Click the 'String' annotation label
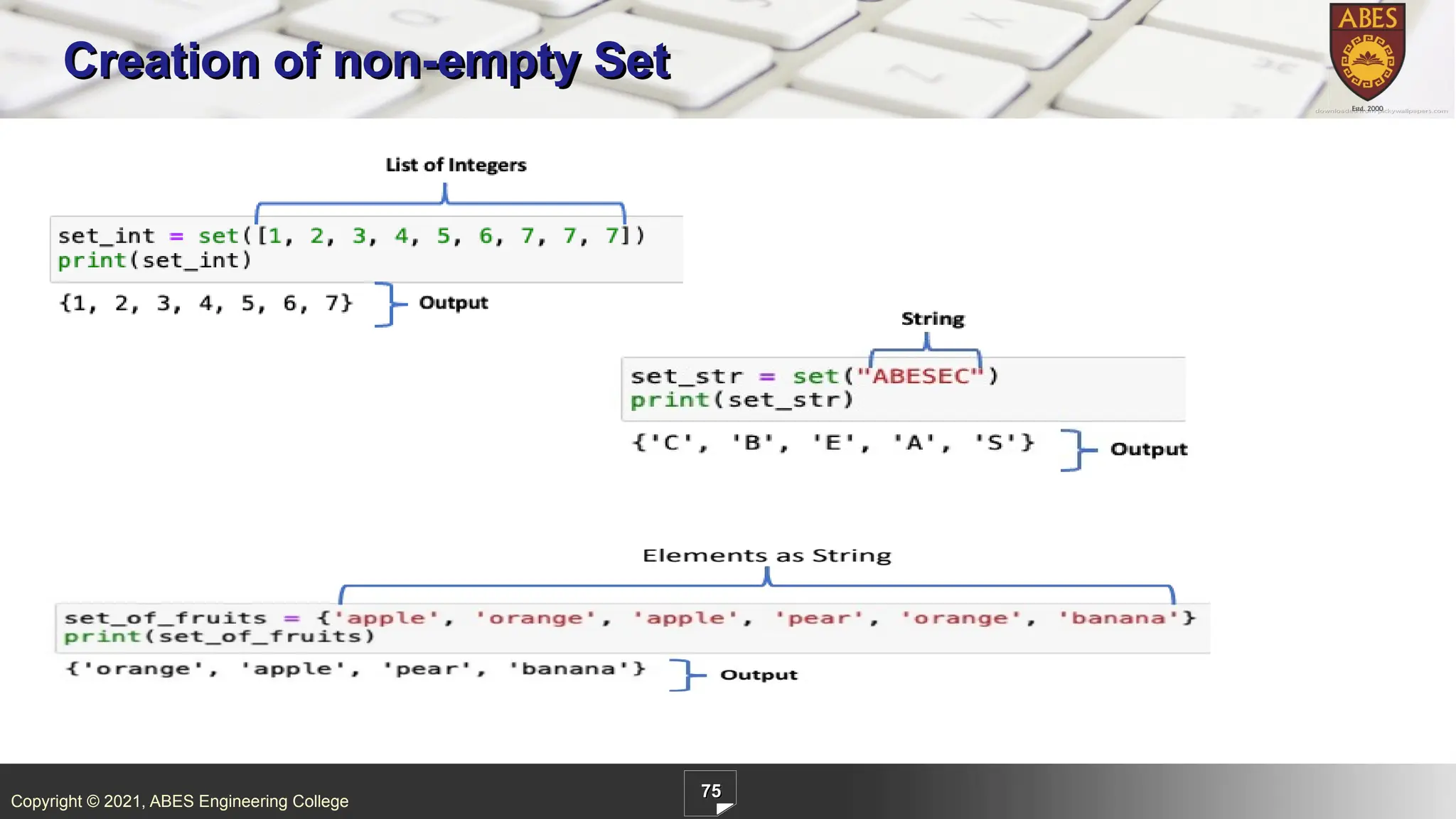 coord(932,318)
